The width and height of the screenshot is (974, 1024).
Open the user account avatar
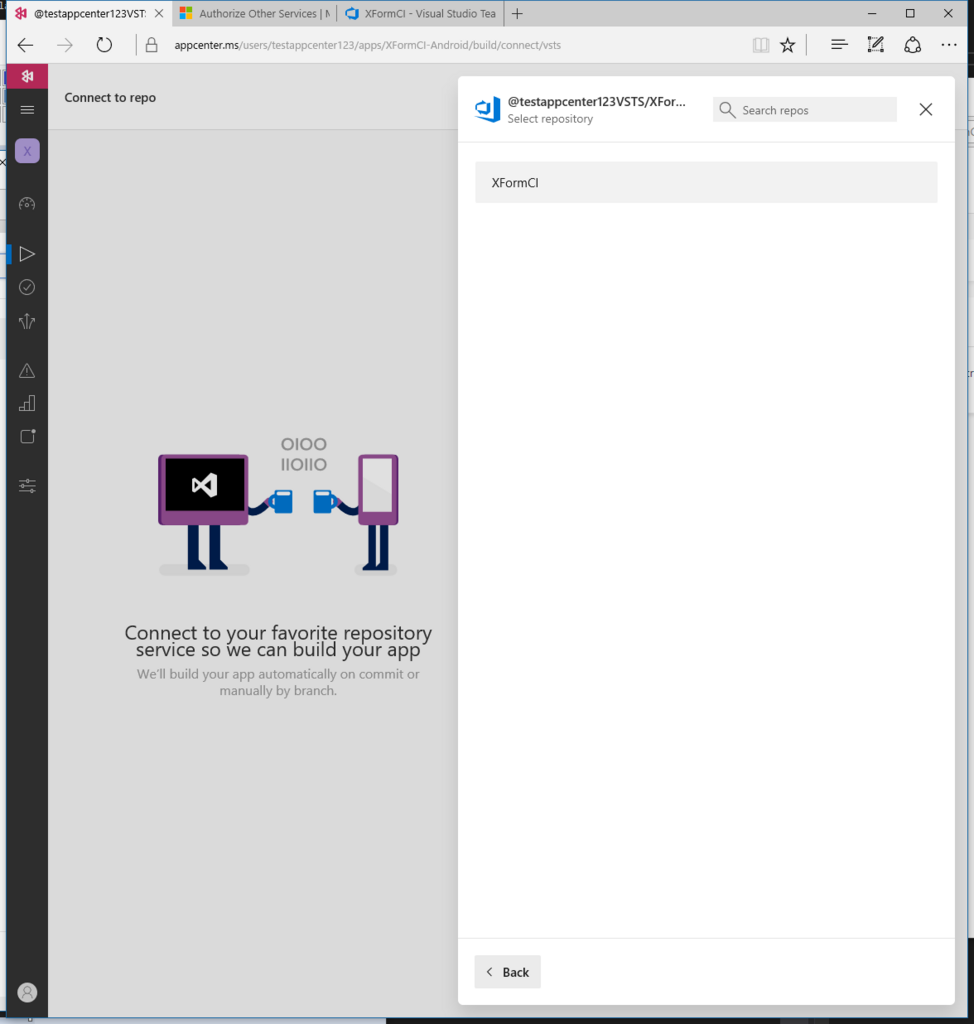point(27,993)
